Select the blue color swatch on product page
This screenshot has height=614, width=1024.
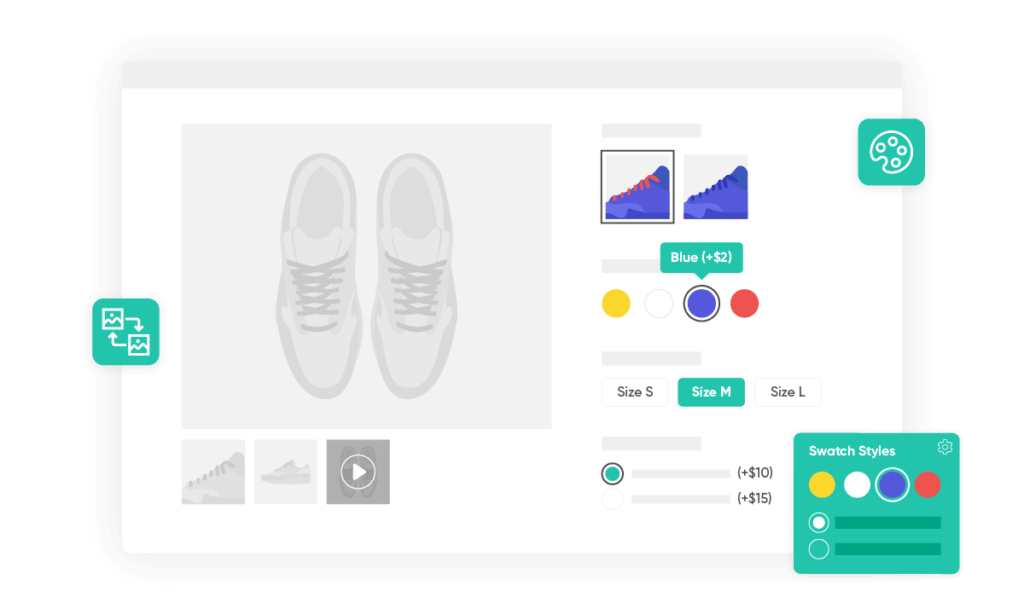(x=701, y=304)
